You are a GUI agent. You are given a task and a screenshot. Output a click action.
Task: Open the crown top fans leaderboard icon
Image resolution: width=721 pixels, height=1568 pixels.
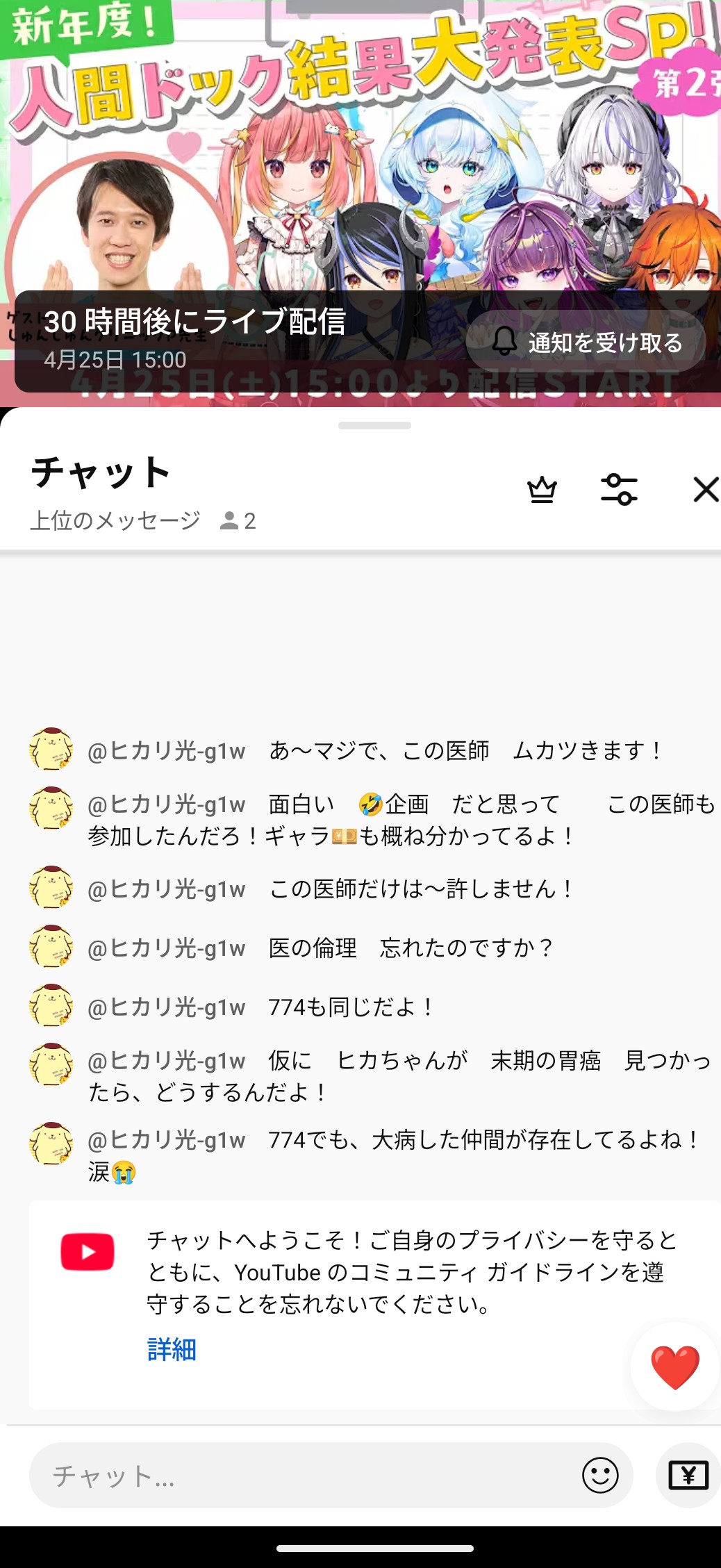coord(542,490)
